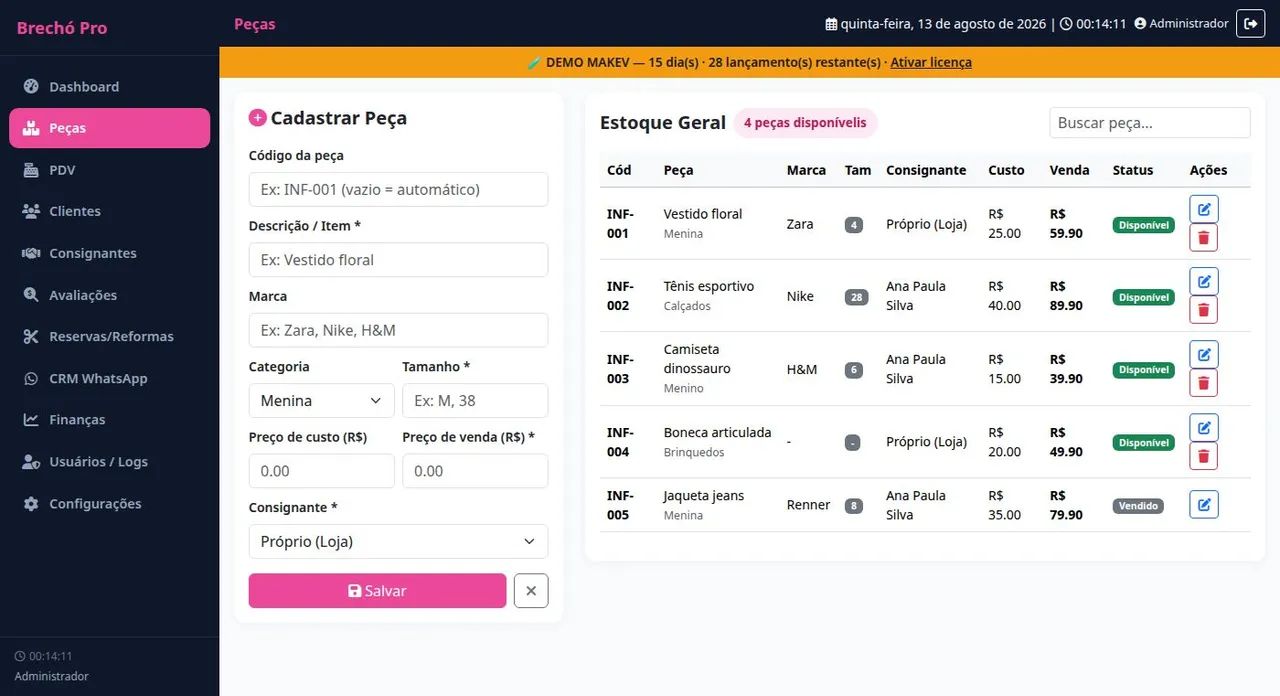Edit the Camiseta dinossauro item INF-003
Viewport: 1280px width, 696px height.
pyautogui.click(x=1204, y=354)
